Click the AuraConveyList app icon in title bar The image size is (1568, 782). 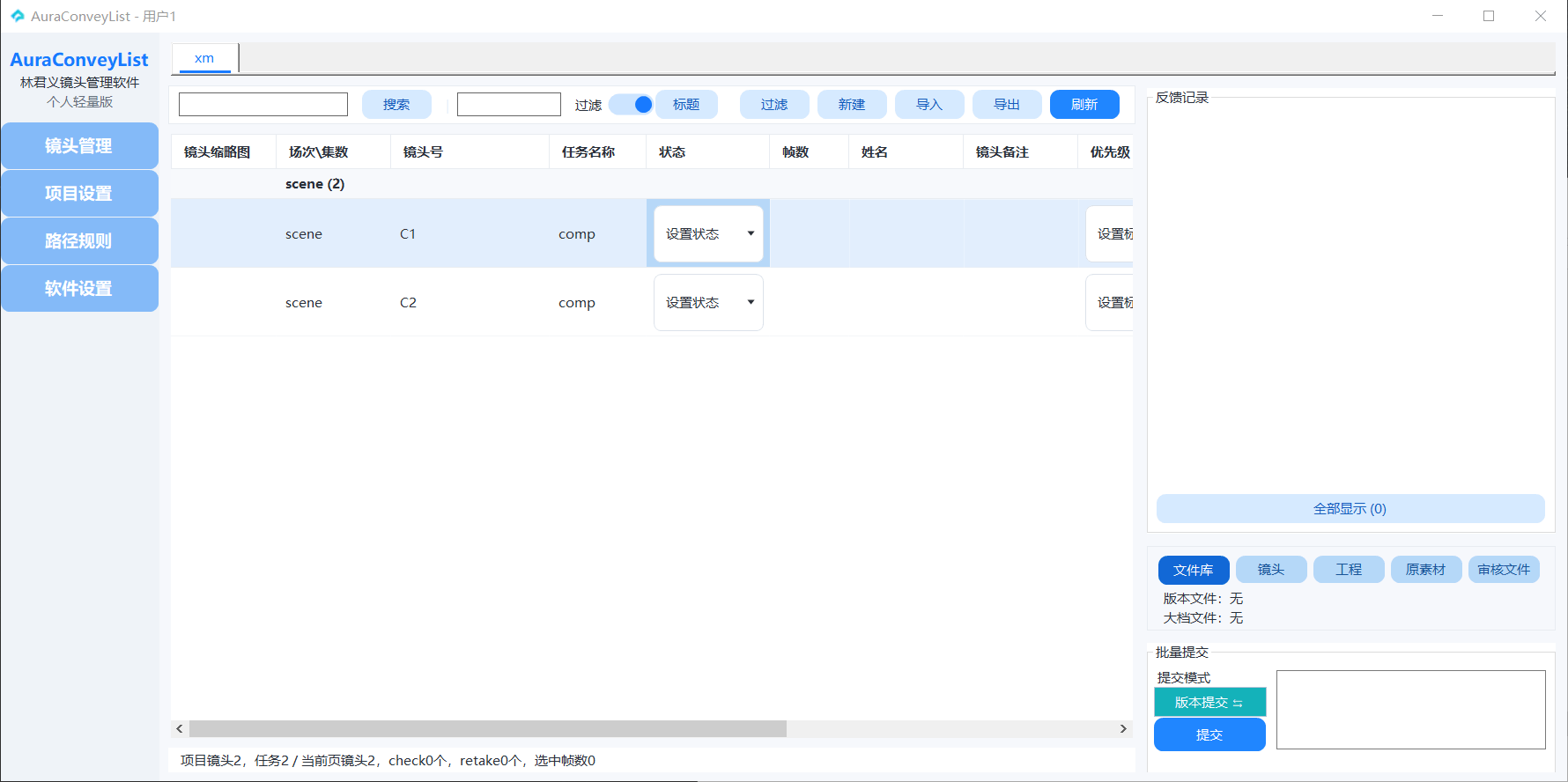17,16
